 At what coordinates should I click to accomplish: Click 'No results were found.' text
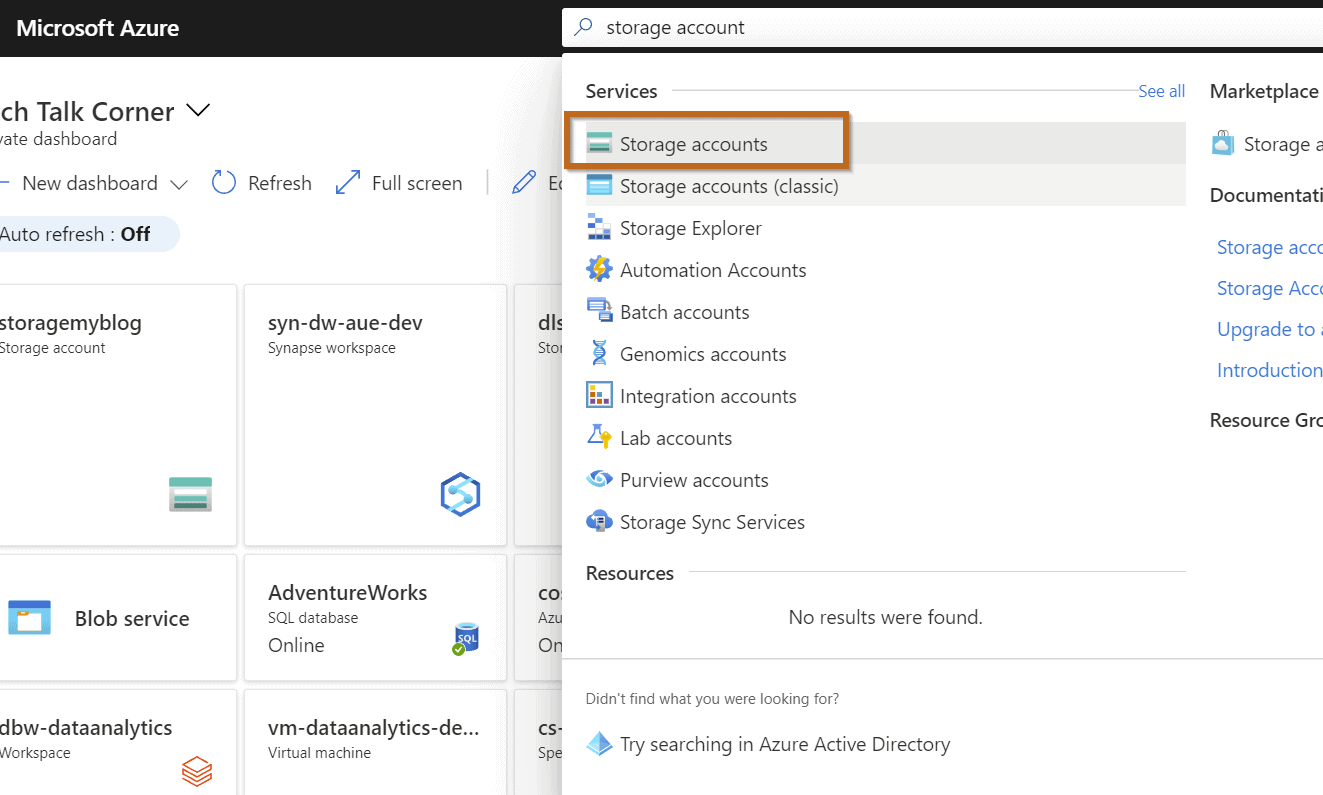(885, 617)
